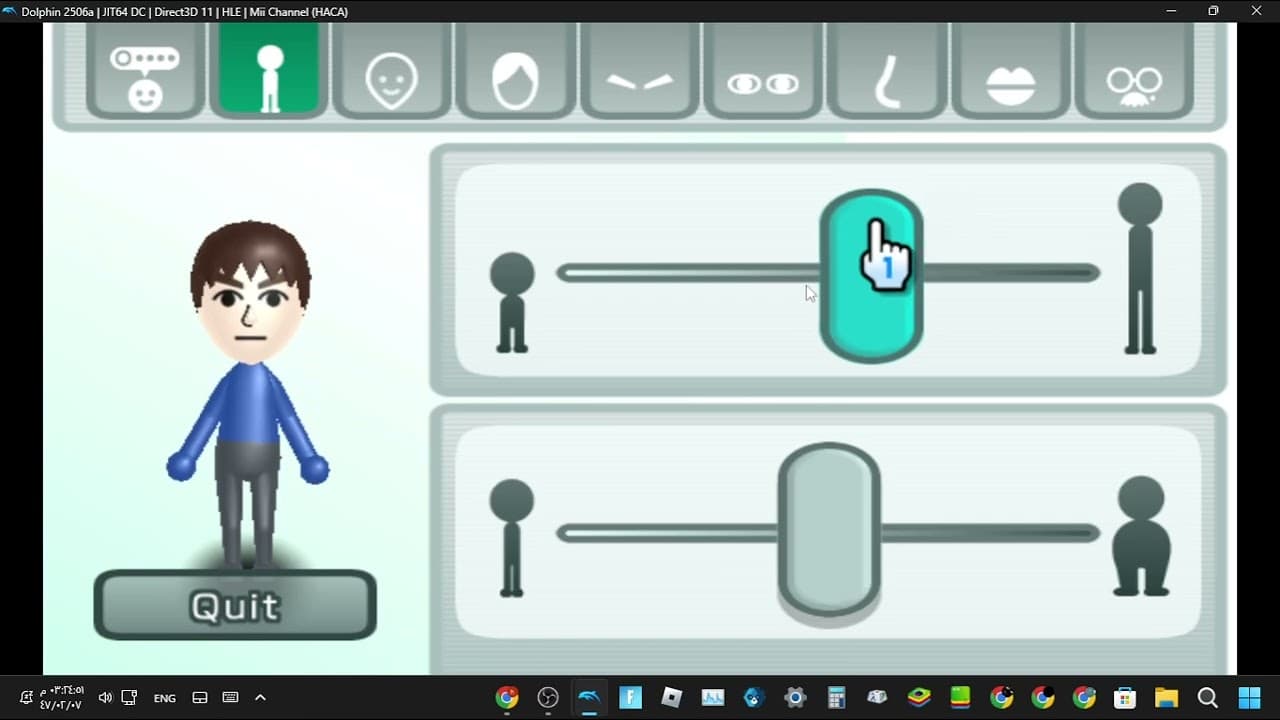Select the nose tab
This screenshot has width=1280, height=720.
pos(887,71)
